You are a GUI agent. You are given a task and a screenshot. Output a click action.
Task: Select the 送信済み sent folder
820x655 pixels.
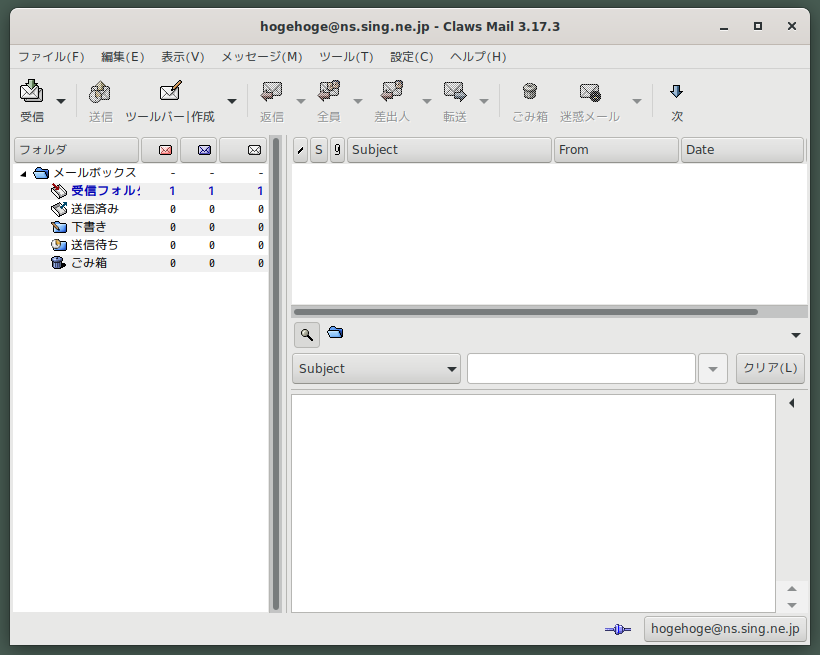click(140, 209)
